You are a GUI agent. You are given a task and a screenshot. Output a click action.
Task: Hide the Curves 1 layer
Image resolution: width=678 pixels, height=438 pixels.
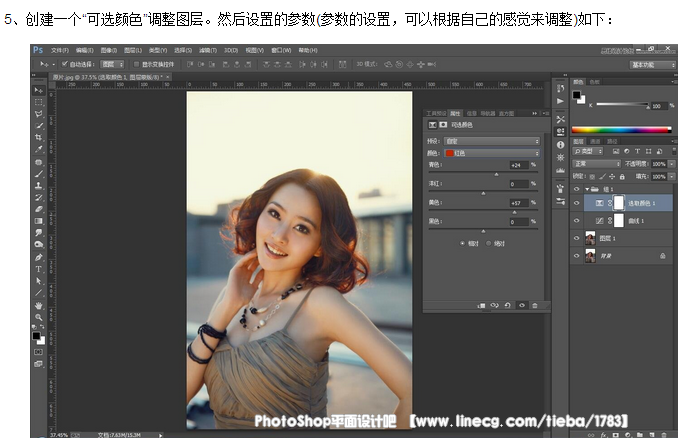click(x=576, y=221)
